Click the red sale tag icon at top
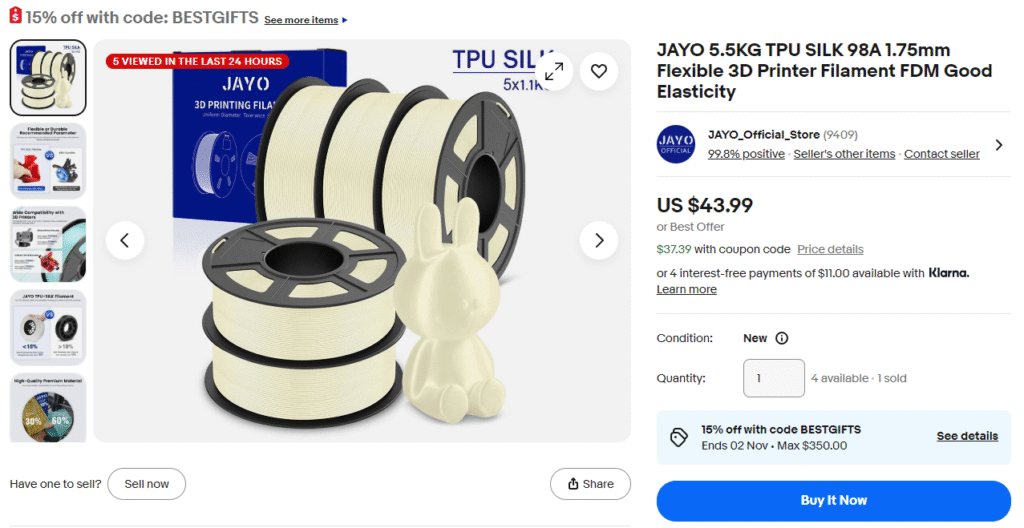The height and width of the screenshot is (528, 1024). tap(16, 16)
